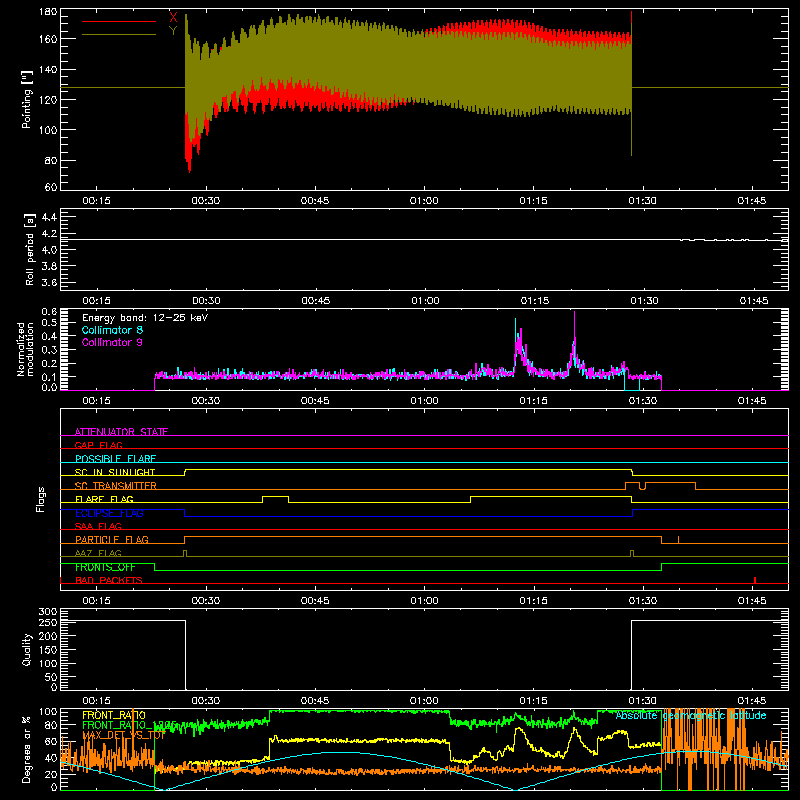This screenshot has width=800, height=800.
Task: Click the olive legend line sample
Action: (x=119, y=35)
